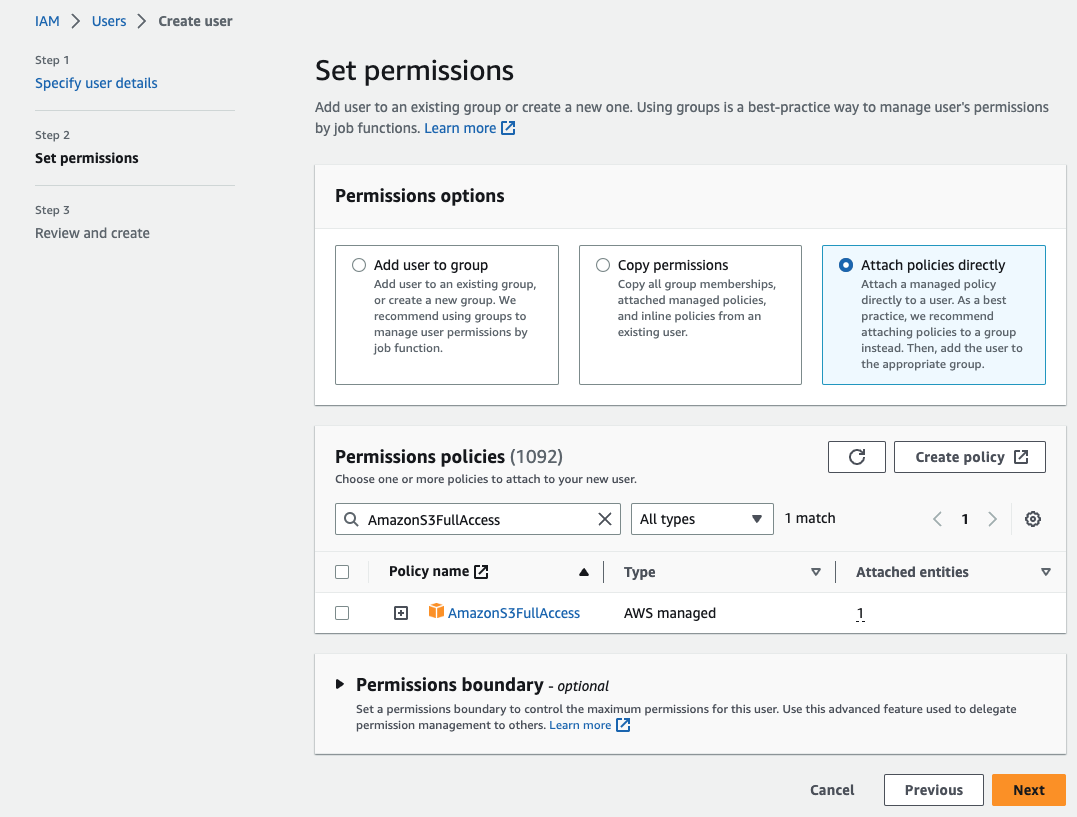The image size is (1077, 817).
Task: Sort by Policy name ascending arrow
Action: click(584, 572)
